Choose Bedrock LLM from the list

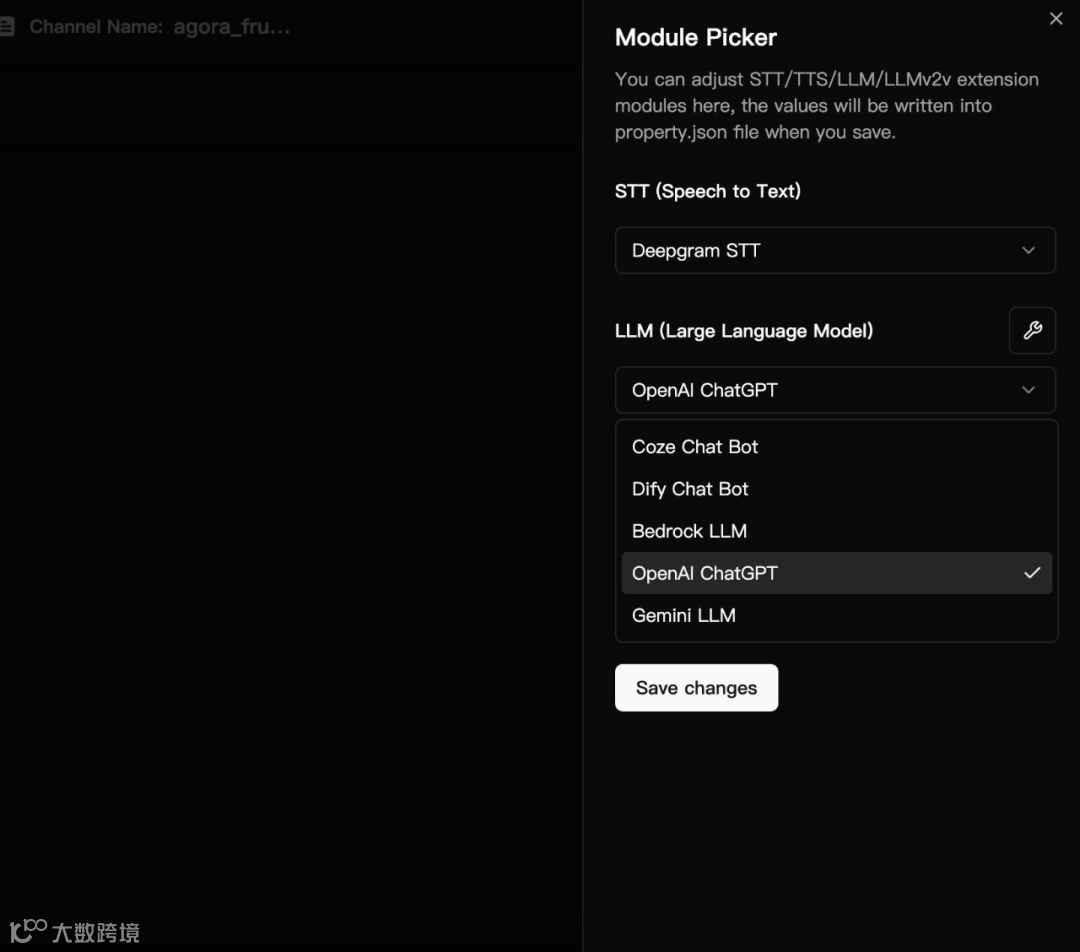(x=836, y=531)
